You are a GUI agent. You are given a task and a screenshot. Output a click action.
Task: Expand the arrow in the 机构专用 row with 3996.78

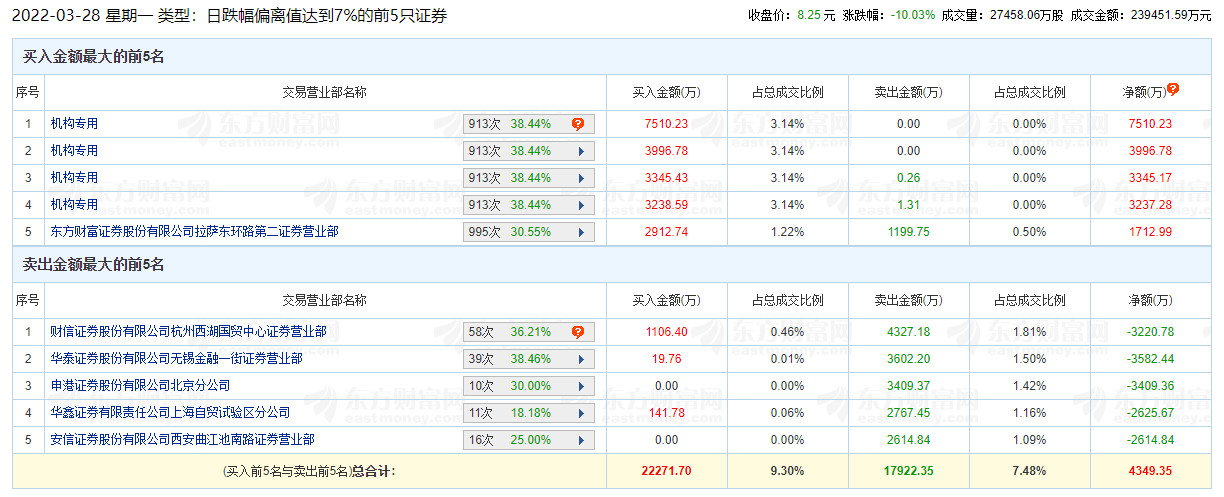pyautogui.click(x=580, y=151)
